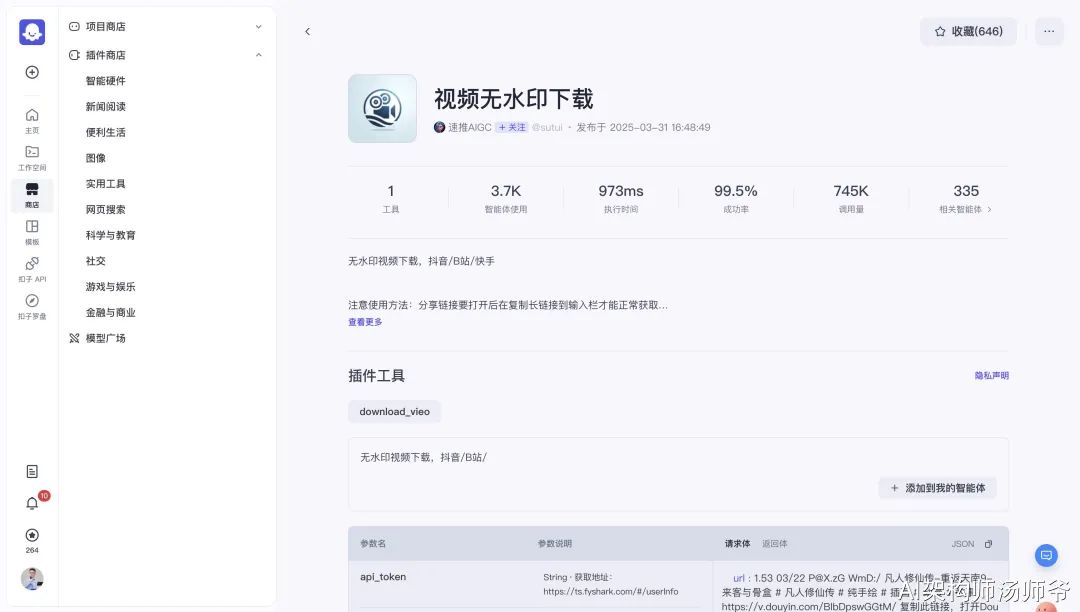The image size is (1080, 612).
Task: Select 社交 category
Action: (96, 261)
